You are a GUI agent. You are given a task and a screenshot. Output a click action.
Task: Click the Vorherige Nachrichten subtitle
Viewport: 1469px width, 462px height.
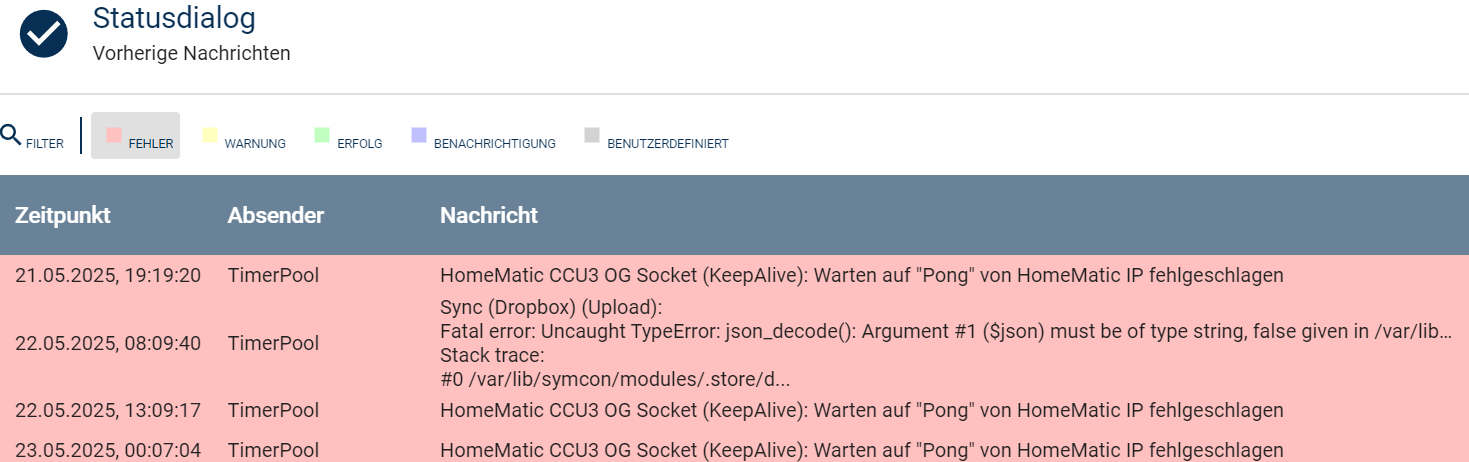(x=192, y=54)
